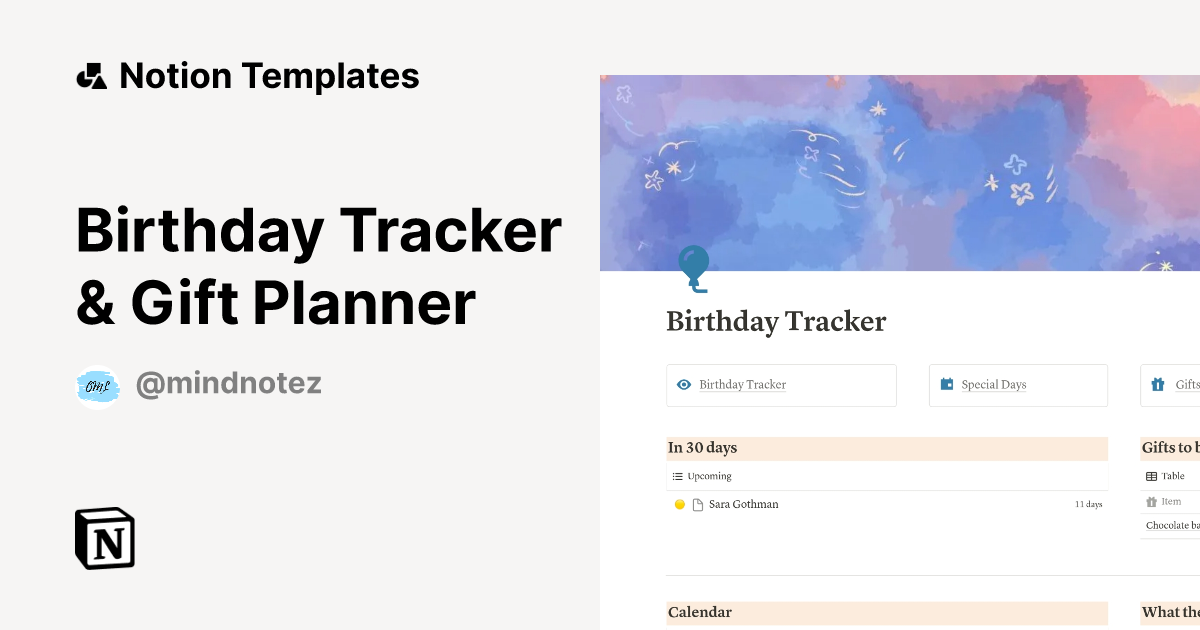
Task: Click the watercolor cover image banner
Action: 900,170
